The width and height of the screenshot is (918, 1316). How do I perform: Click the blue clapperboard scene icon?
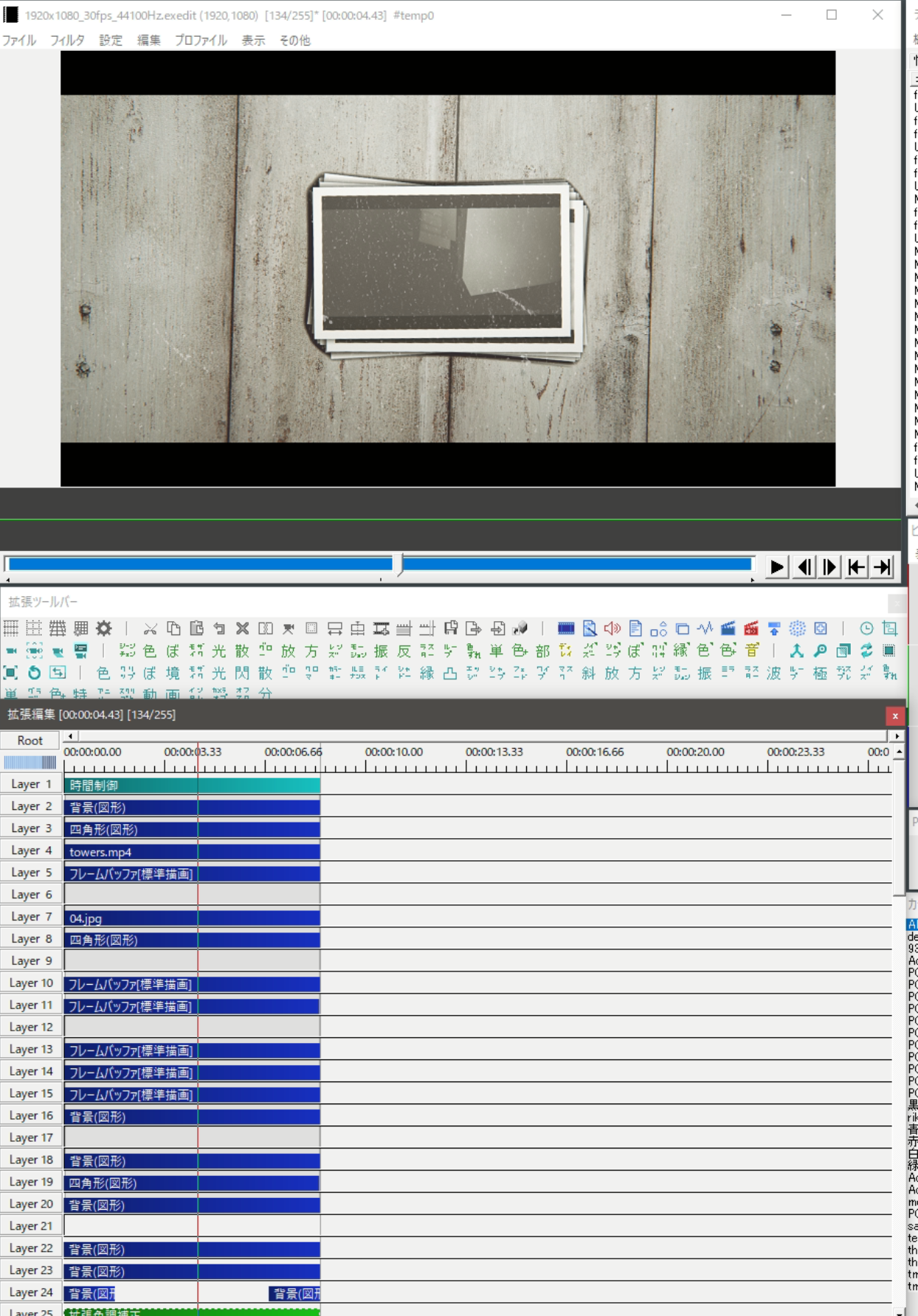point(728,628)
